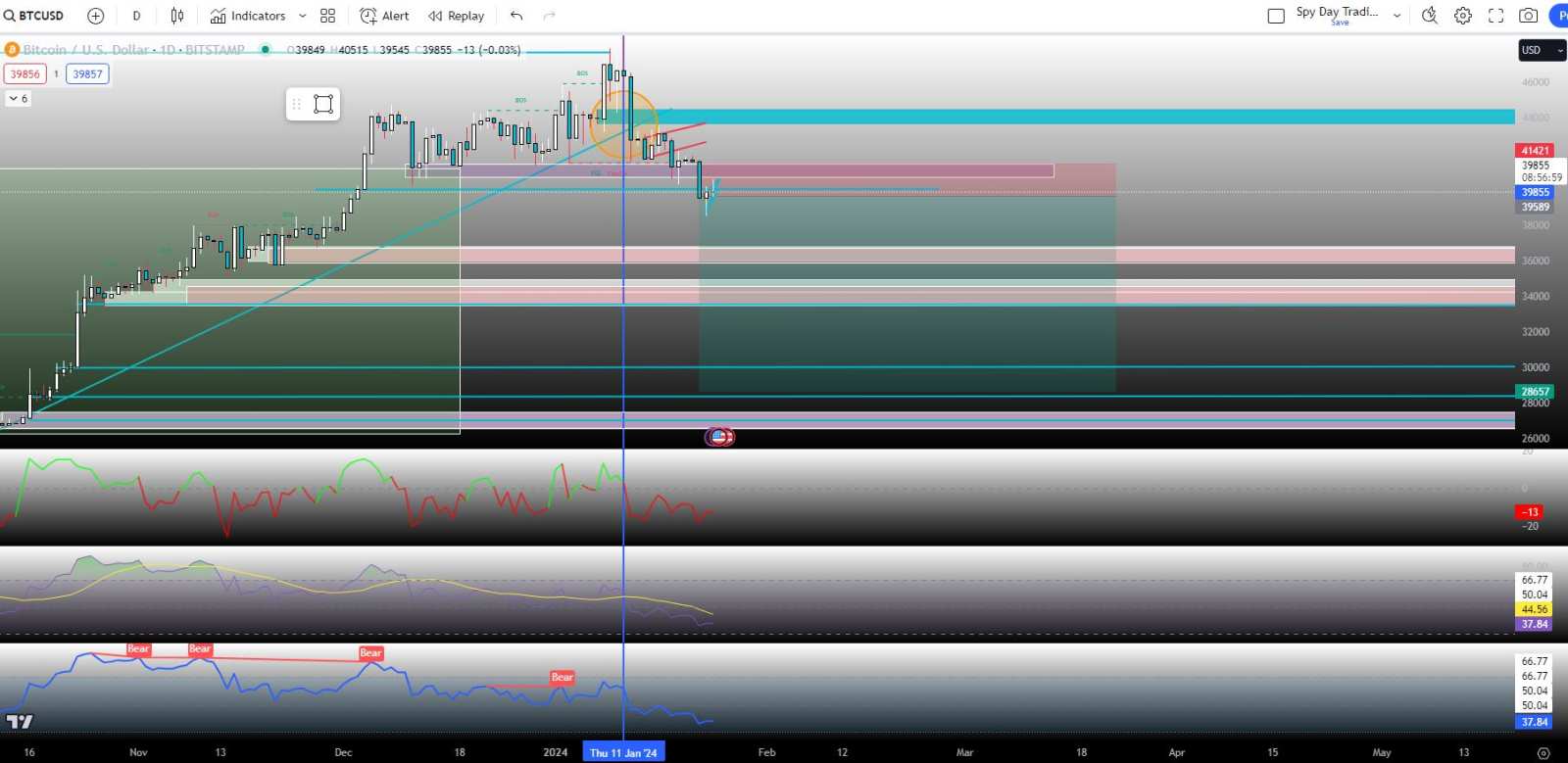The image size is (1568, 763).
Task: Click the 39857 buy price button
Action: tap(87, 73)
